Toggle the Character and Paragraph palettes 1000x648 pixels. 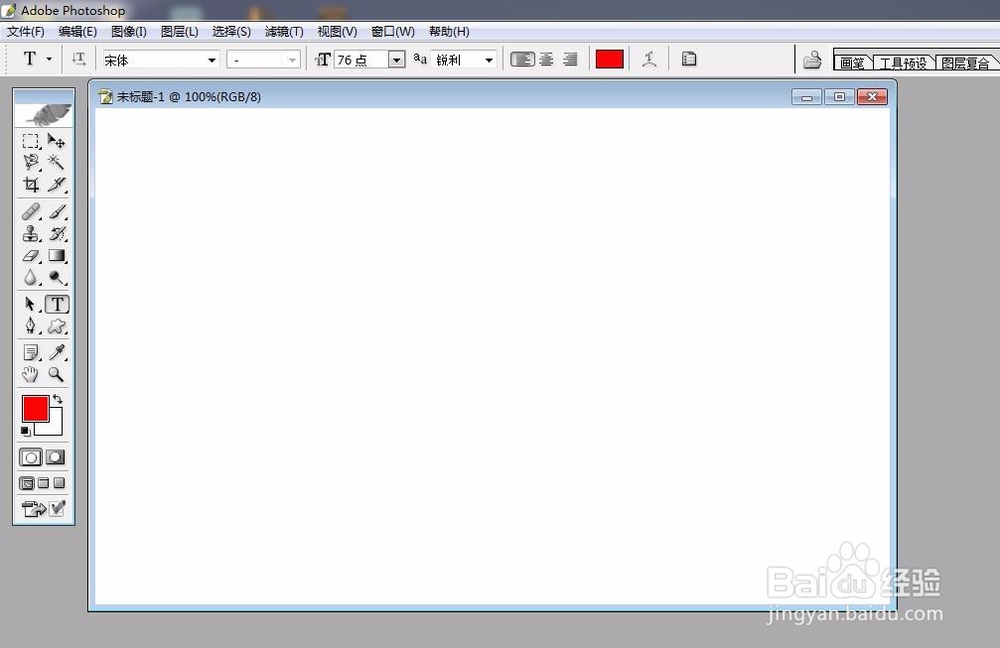pos(689,59)
